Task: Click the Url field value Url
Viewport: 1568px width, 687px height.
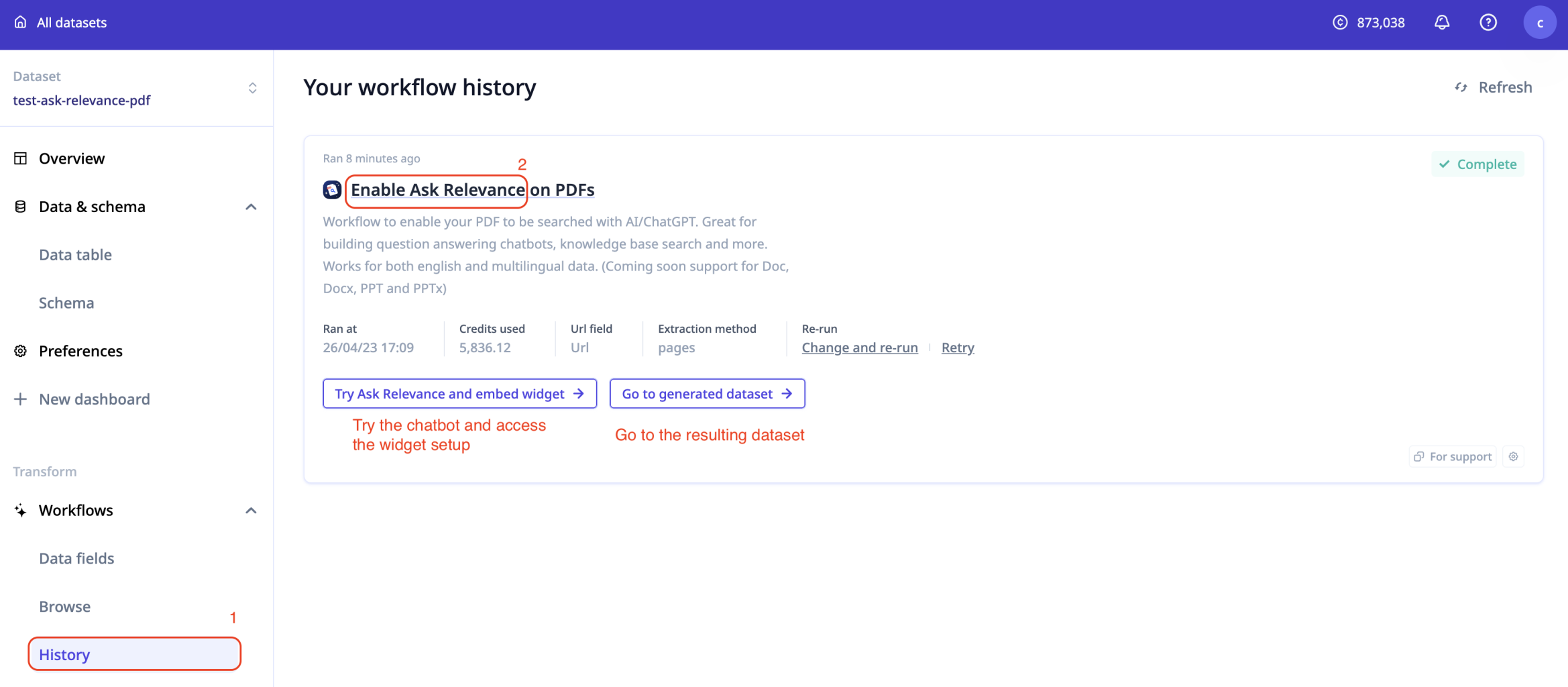Action: tap(579, 348)
